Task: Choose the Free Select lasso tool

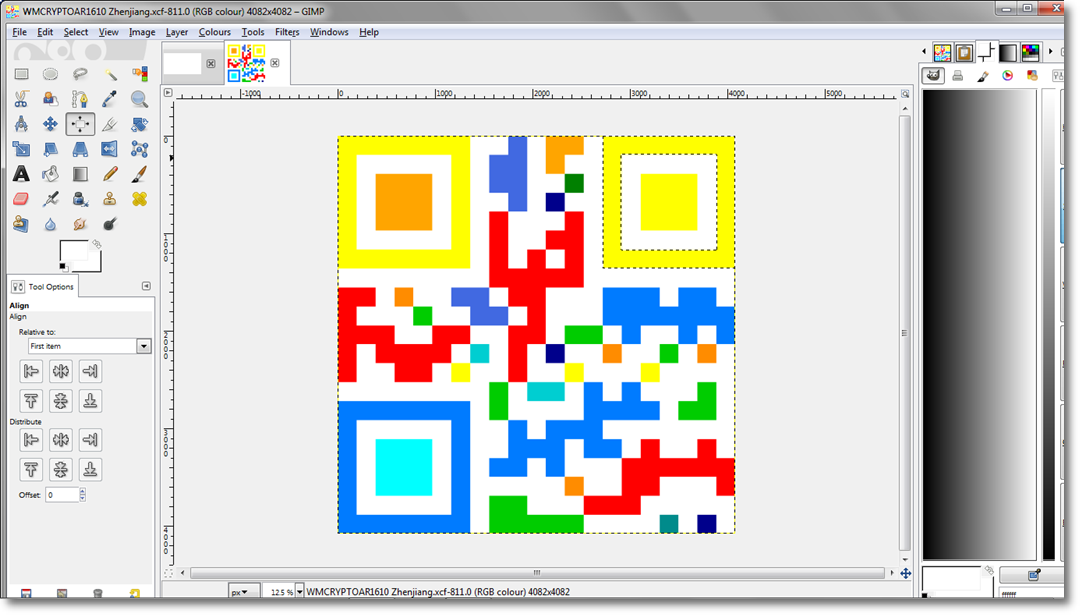Action: 80,74
